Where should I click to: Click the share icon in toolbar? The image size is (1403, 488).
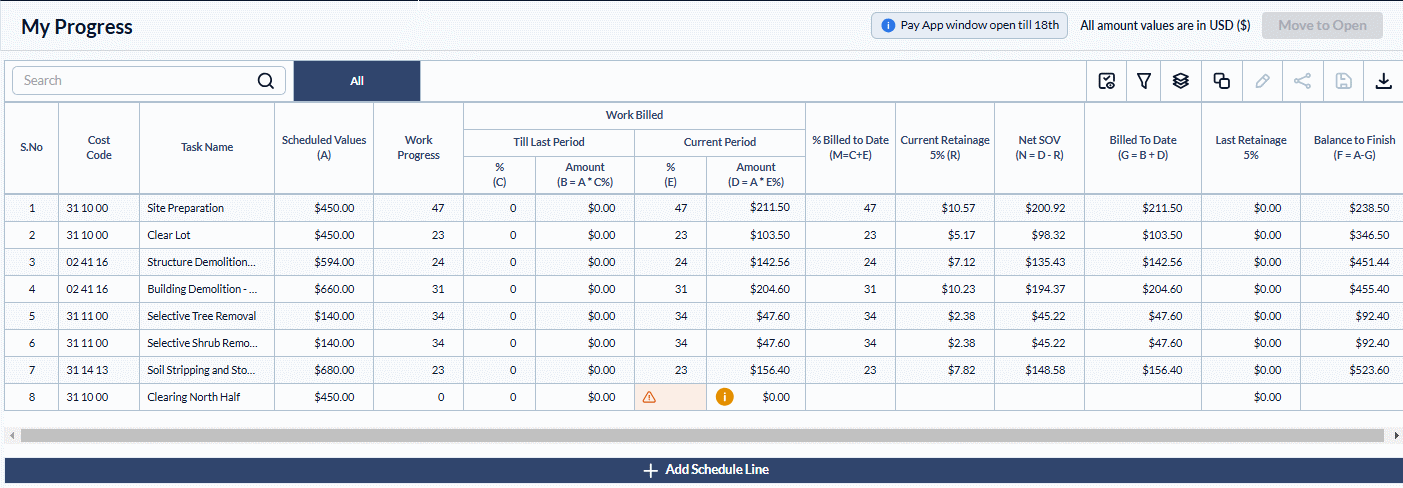click(x=1303, y=81)
